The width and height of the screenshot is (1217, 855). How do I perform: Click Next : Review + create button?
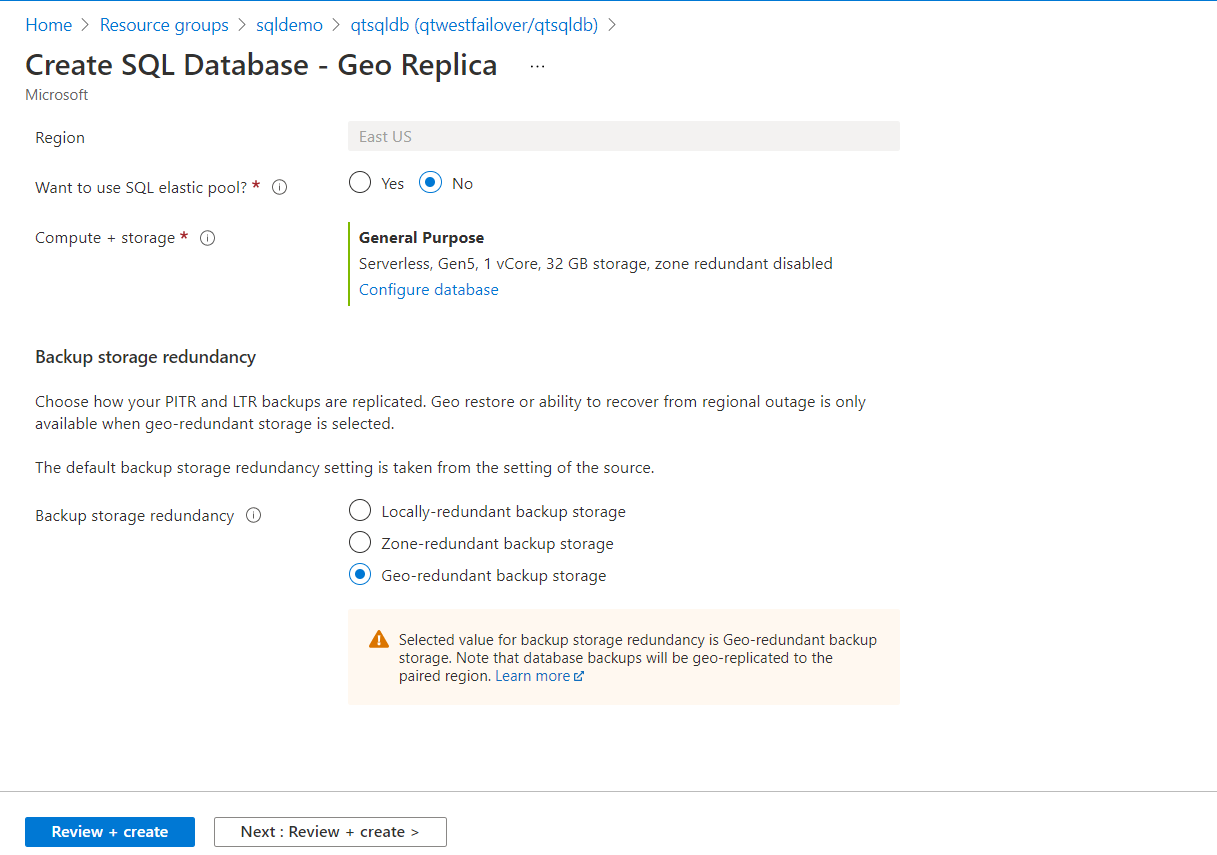(330, 832)
